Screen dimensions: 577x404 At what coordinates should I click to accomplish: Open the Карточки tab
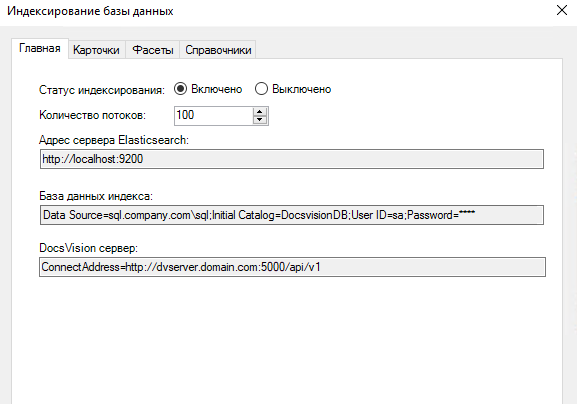96,50
